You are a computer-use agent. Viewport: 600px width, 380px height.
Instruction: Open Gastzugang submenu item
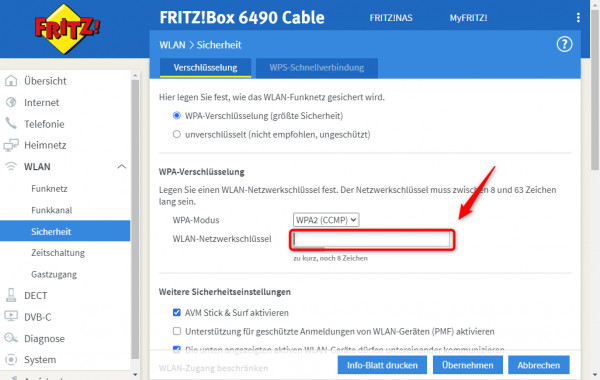point(54,274)
